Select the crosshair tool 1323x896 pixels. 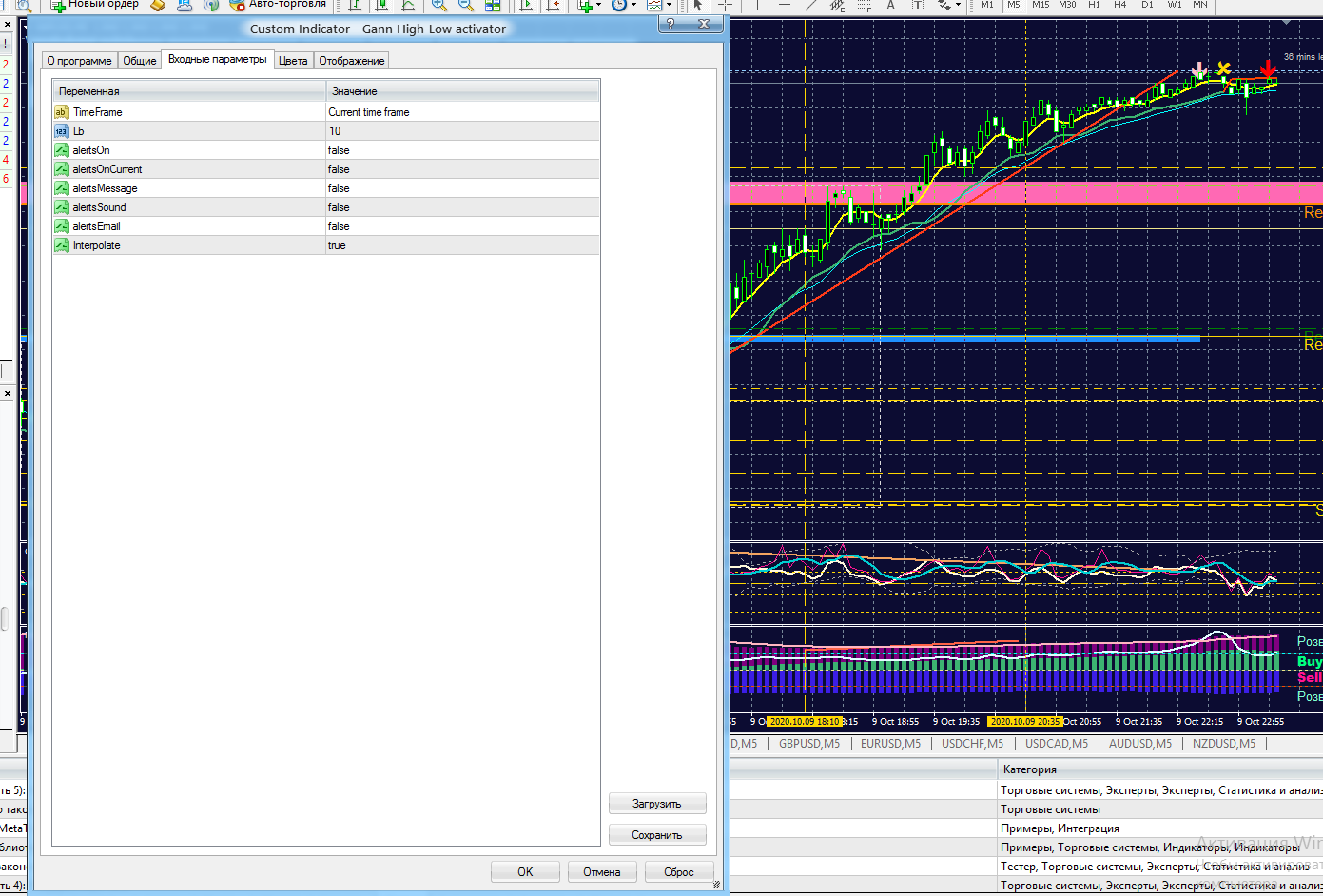(725, 6)
